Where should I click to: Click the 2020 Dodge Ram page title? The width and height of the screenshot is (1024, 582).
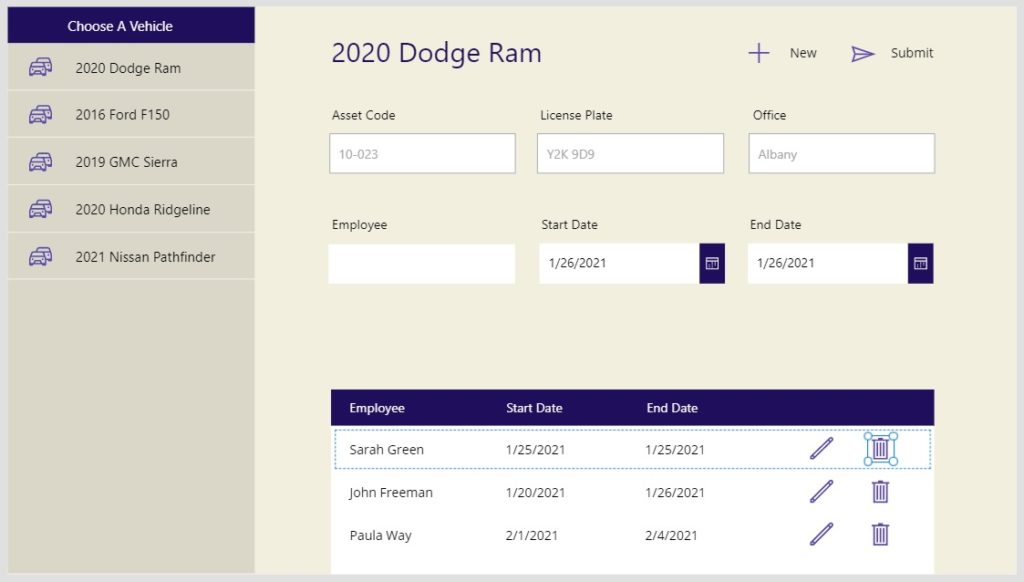point(436,53)
